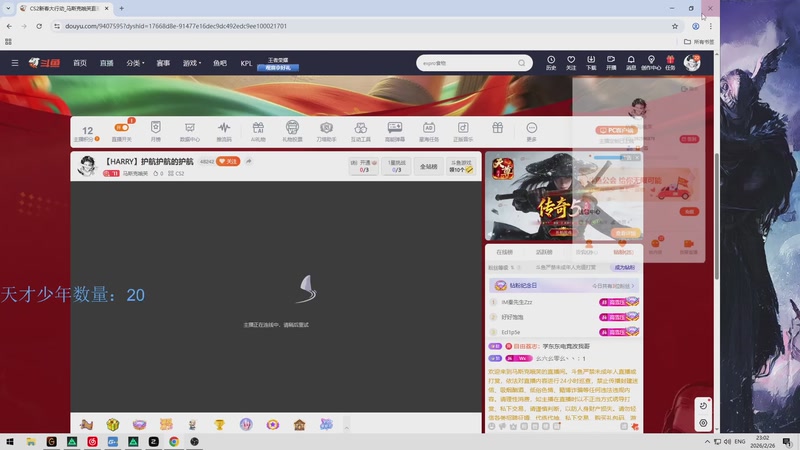Switch to the 在线榜 tab
800x450 pixels.
pos(504,252)
